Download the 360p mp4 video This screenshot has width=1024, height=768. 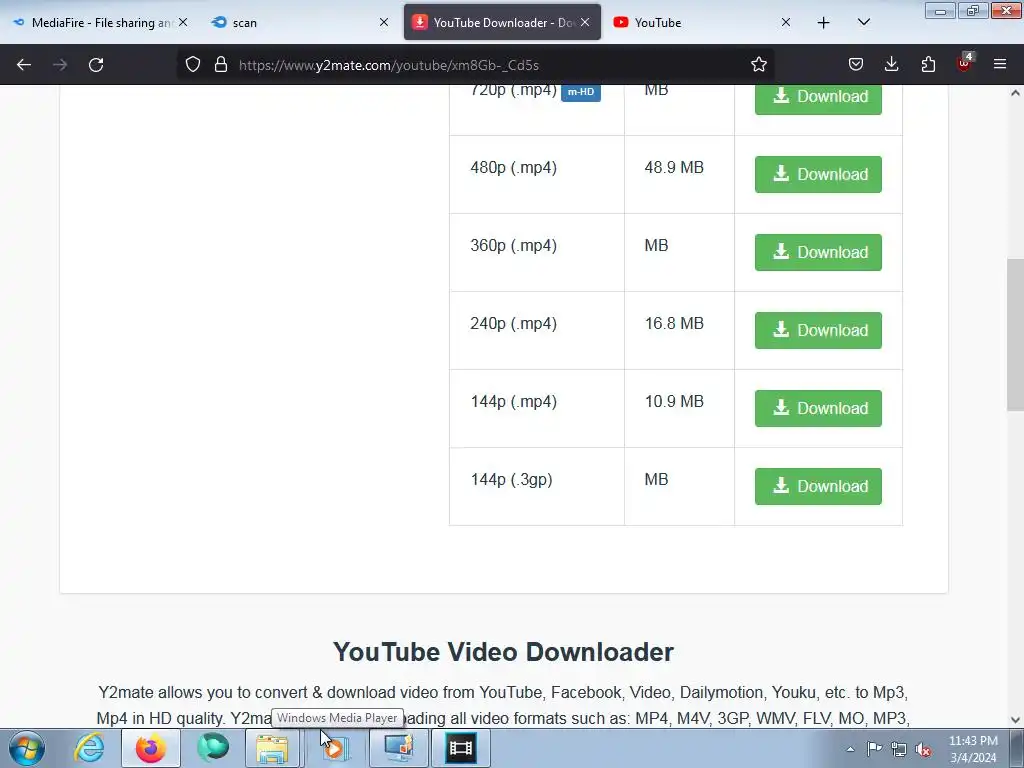pos(818,252)
